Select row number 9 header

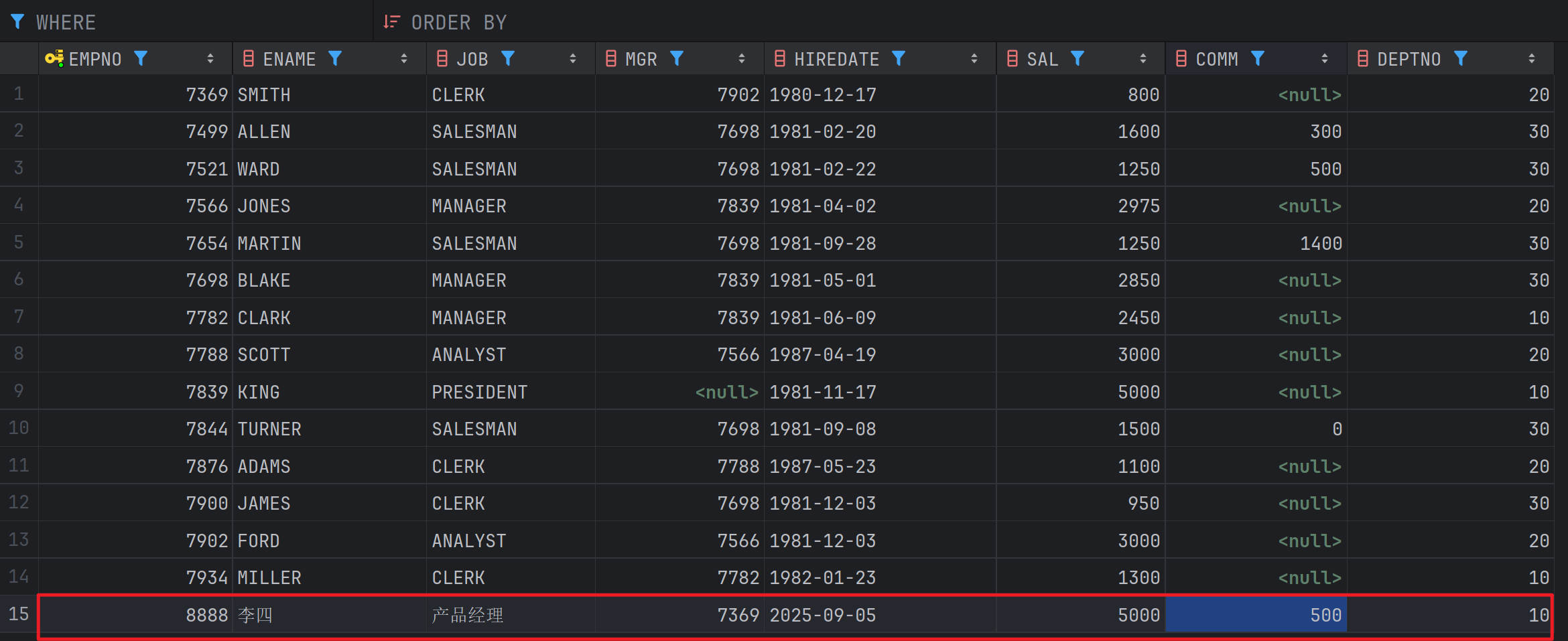click(x=19, y=391)
